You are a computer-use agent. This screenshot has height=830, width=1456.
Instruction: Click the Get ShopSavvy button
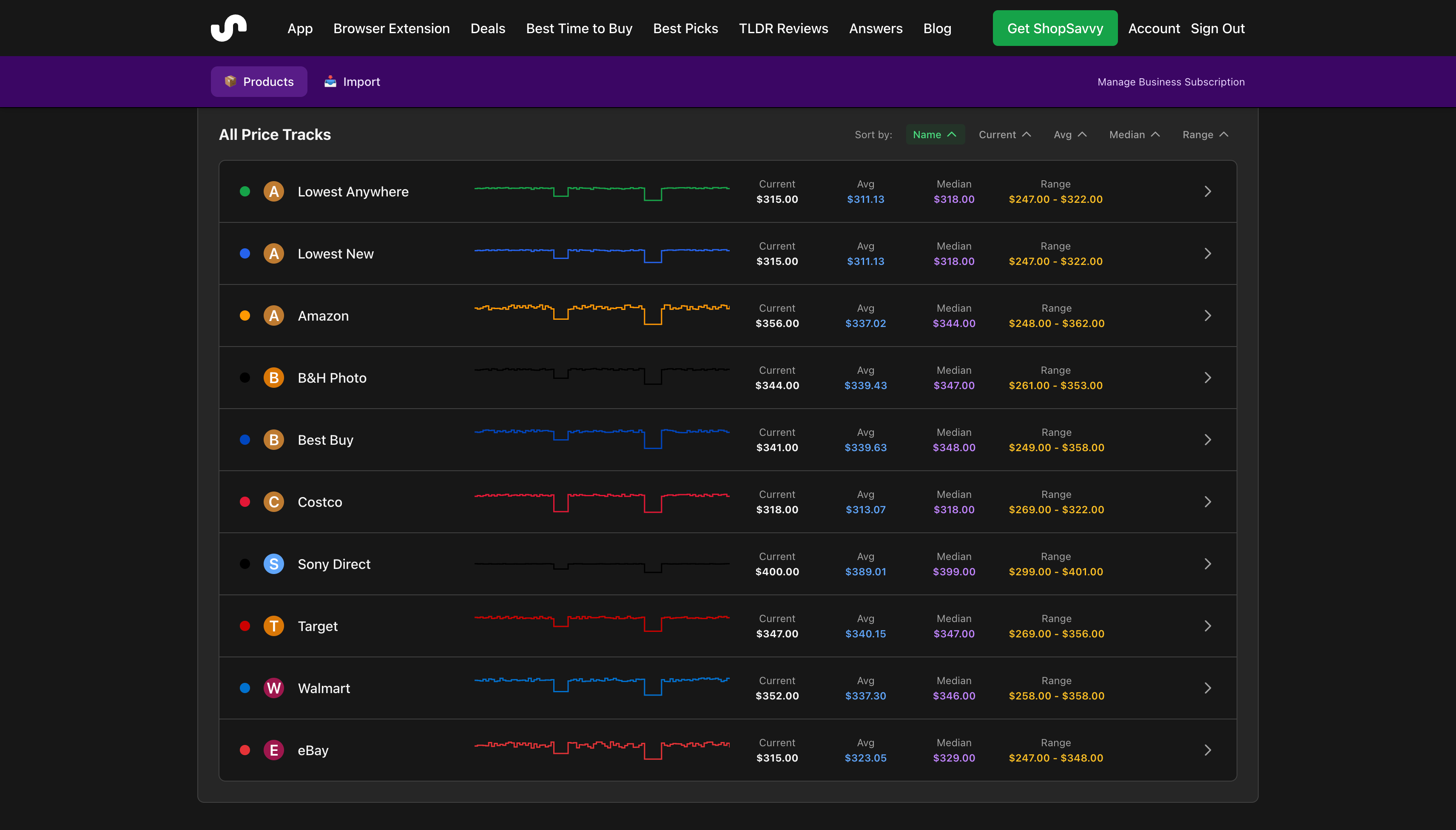(x=1055, y=28)
